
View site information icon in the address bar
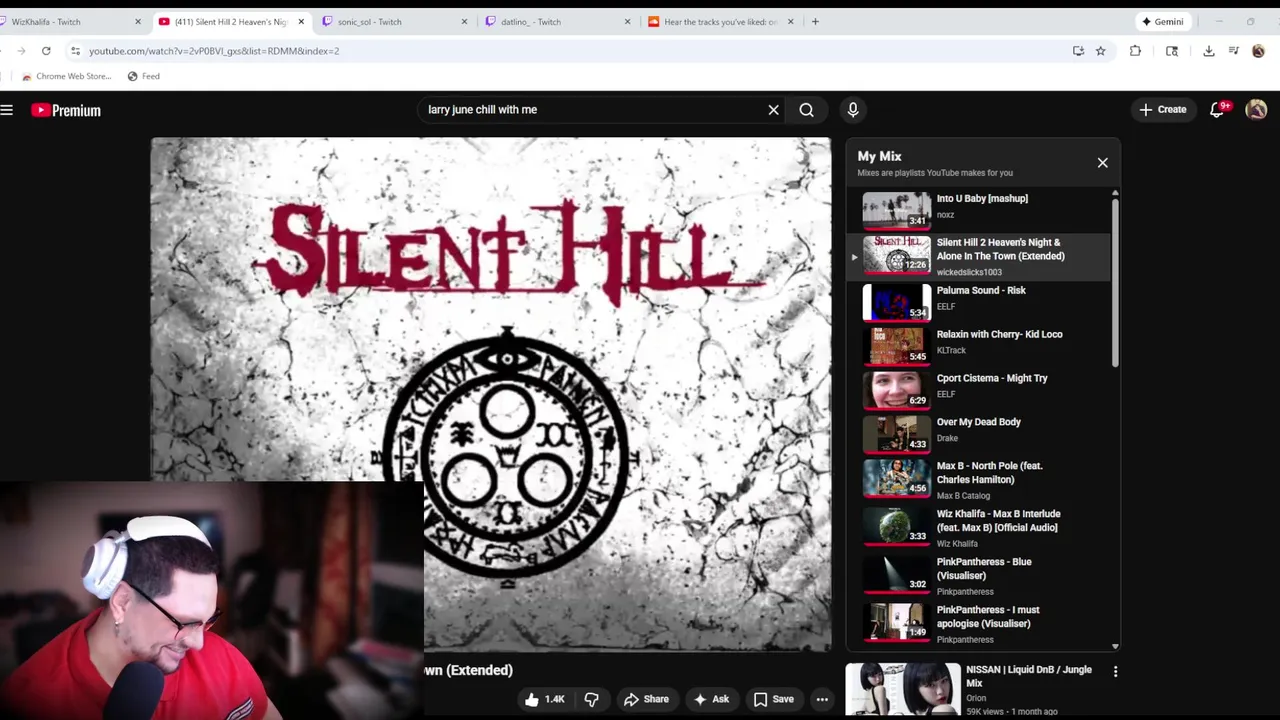pyautogui.click(x=75, y=51)
